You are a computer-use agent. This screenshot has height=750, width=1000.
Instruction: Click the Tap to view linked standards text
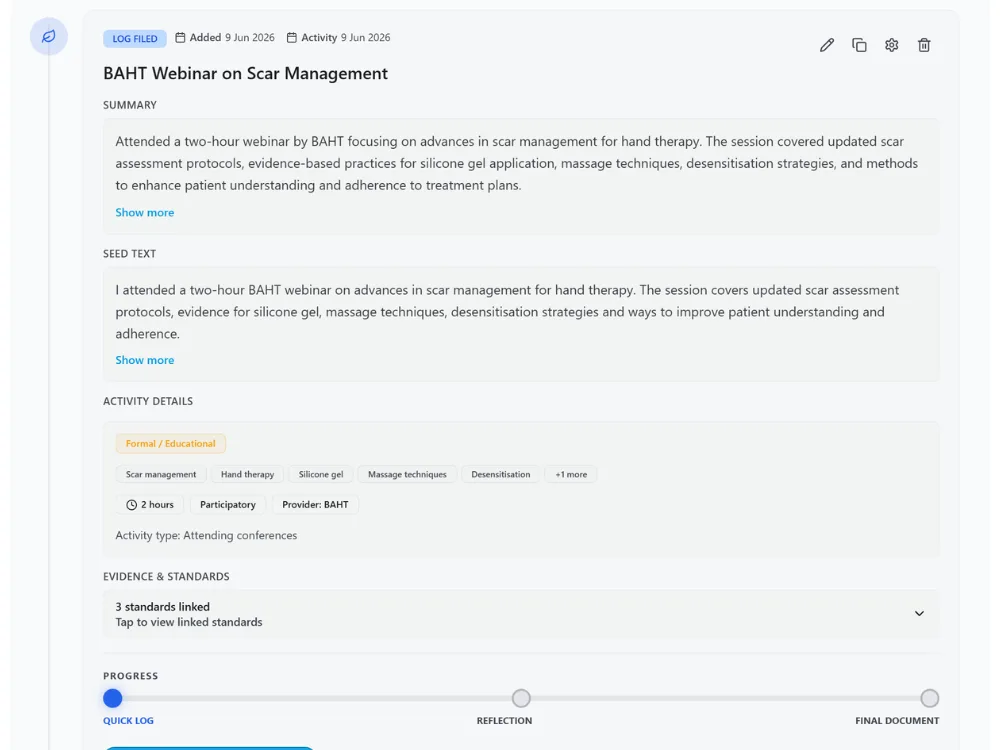click(x=189, y=622)
